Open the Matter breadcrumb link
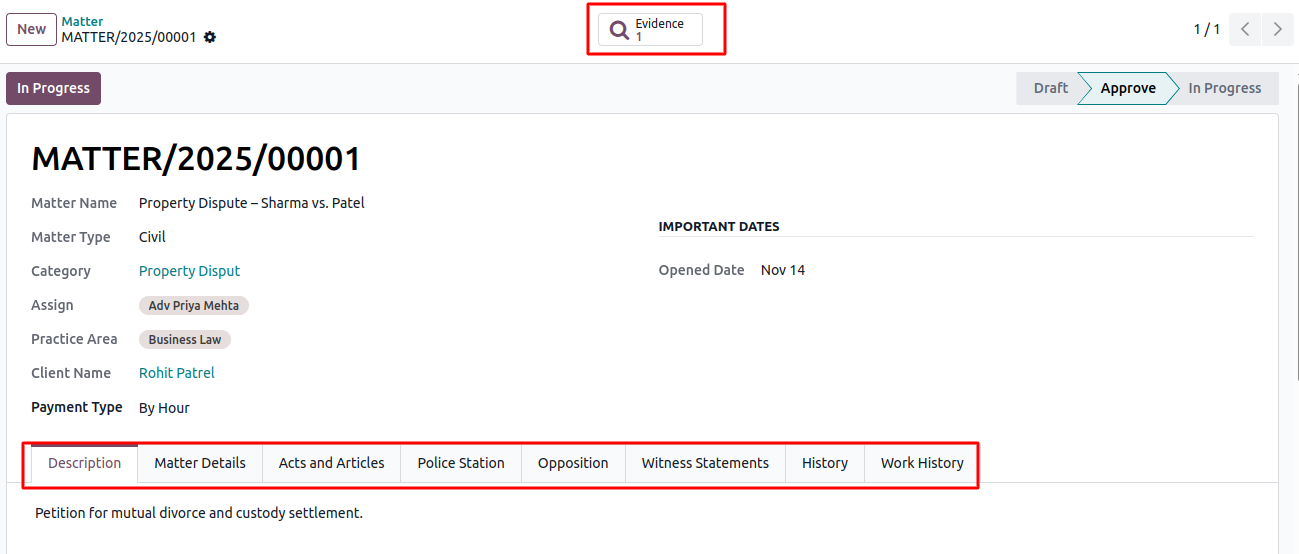Viewport: 1299px width, 554px height. [82, 21]
